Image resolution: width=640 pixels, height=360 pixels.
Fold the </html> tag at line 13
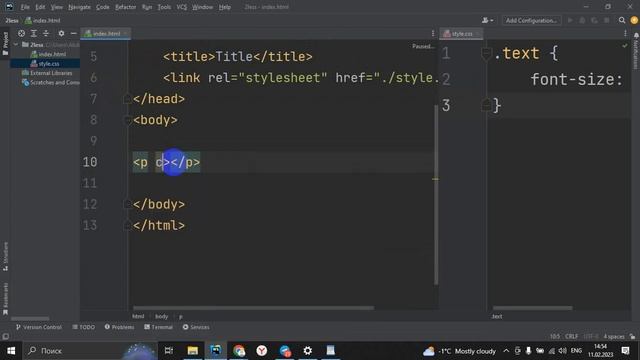point(127,225)
